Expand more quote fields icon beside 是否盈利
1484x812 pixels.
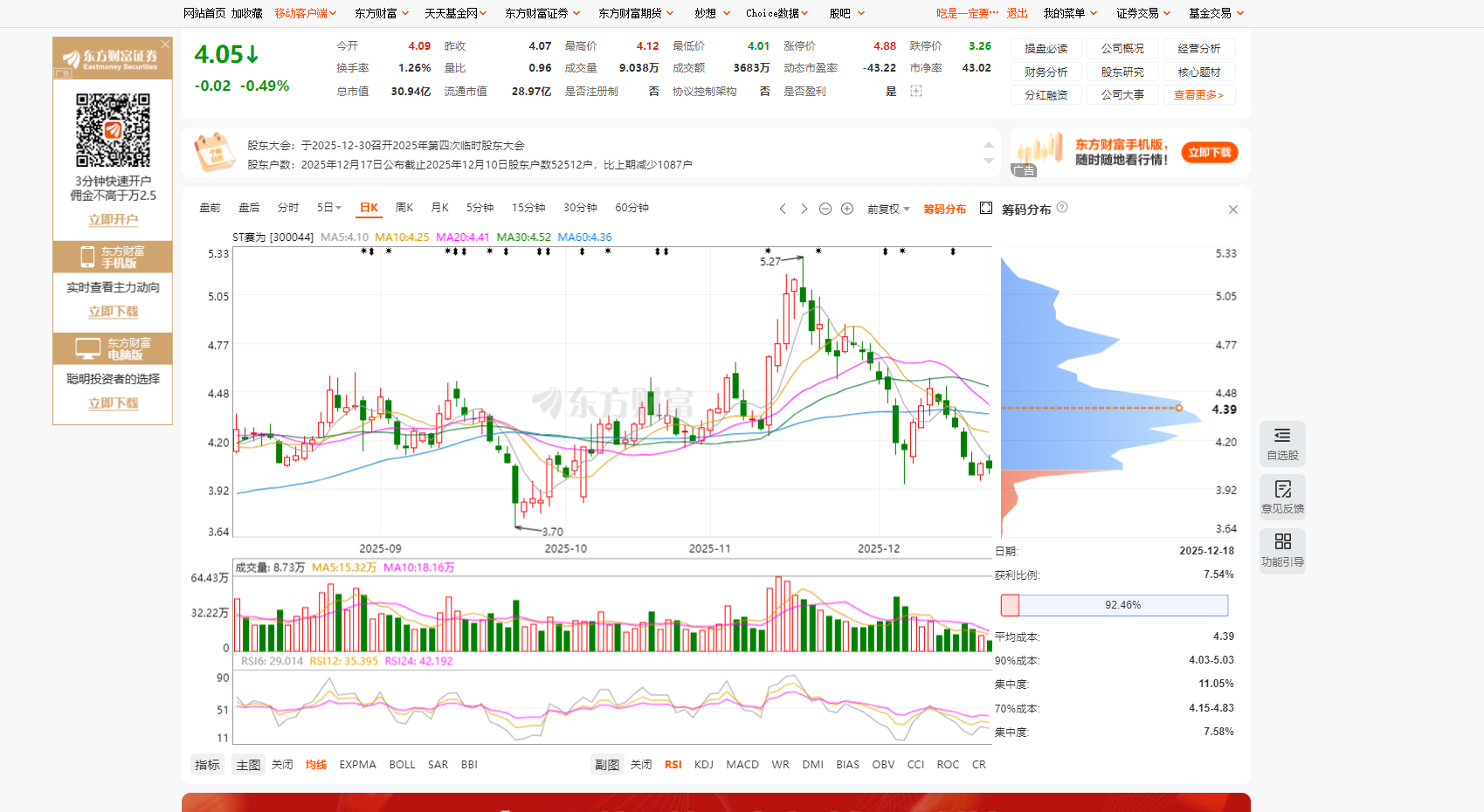(916, 91)
